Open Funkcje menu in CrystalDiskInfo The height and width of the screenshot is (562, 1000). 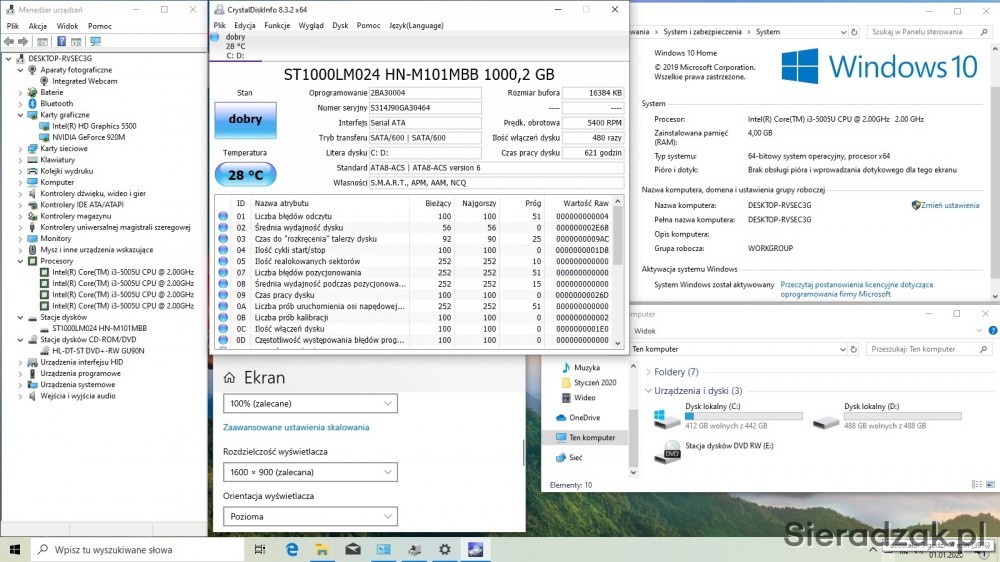277,26
